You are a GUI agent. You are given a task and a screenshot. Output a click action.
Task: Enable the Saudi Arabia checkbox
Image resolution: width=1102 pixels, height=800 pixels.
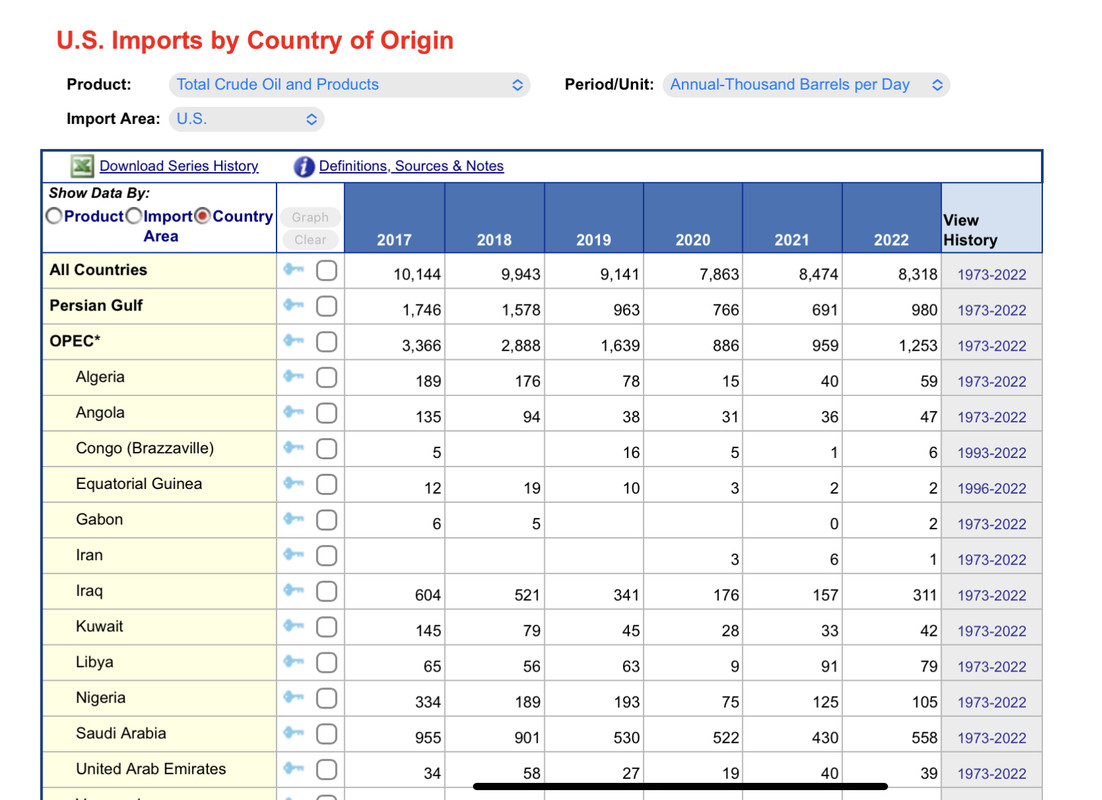[326, 734]
